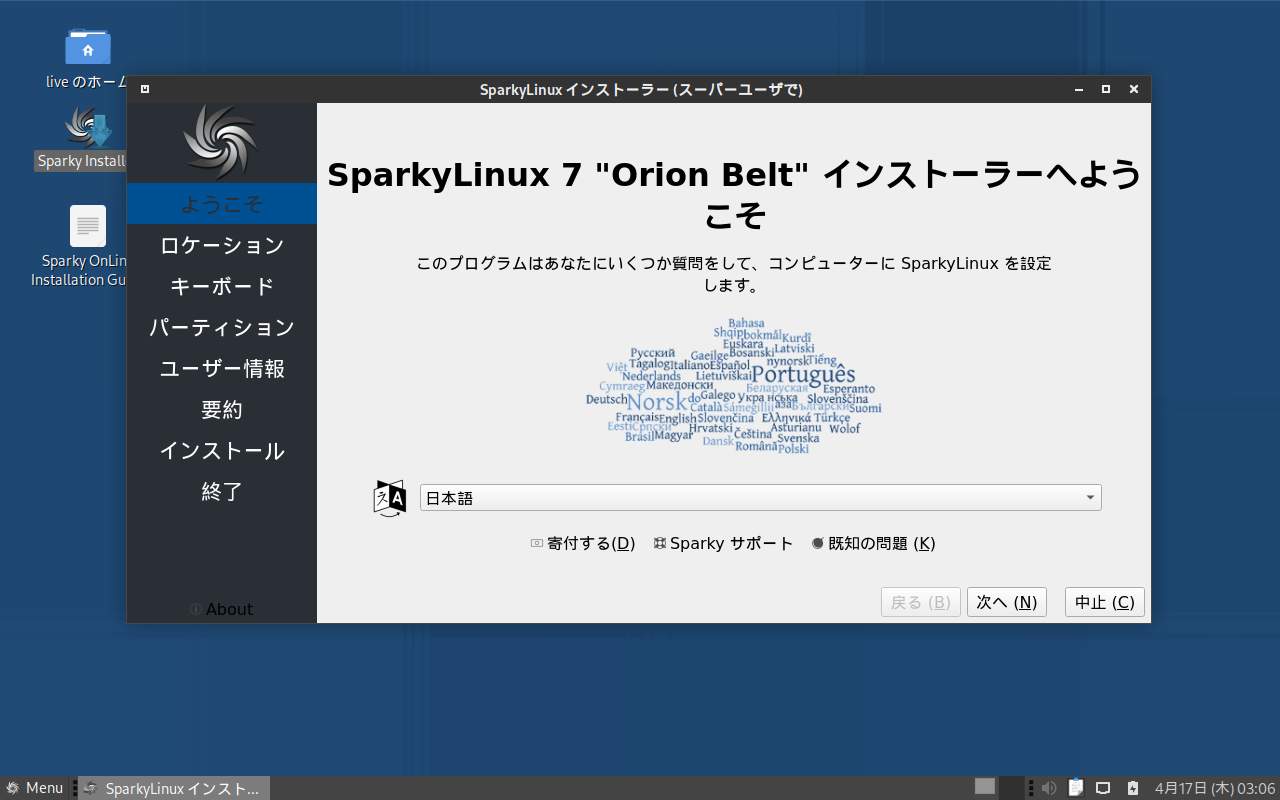Open the About button in the sidebar
1280x800 pixels.
pyautogui.click(x=222, y=609)
